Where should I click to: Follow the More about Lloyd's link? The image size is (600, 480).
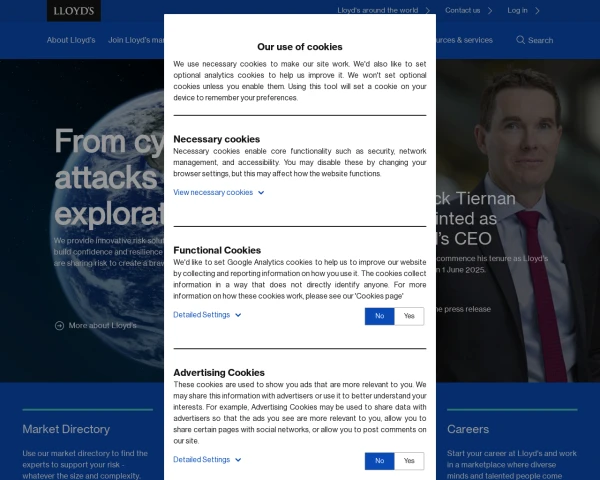103,326
